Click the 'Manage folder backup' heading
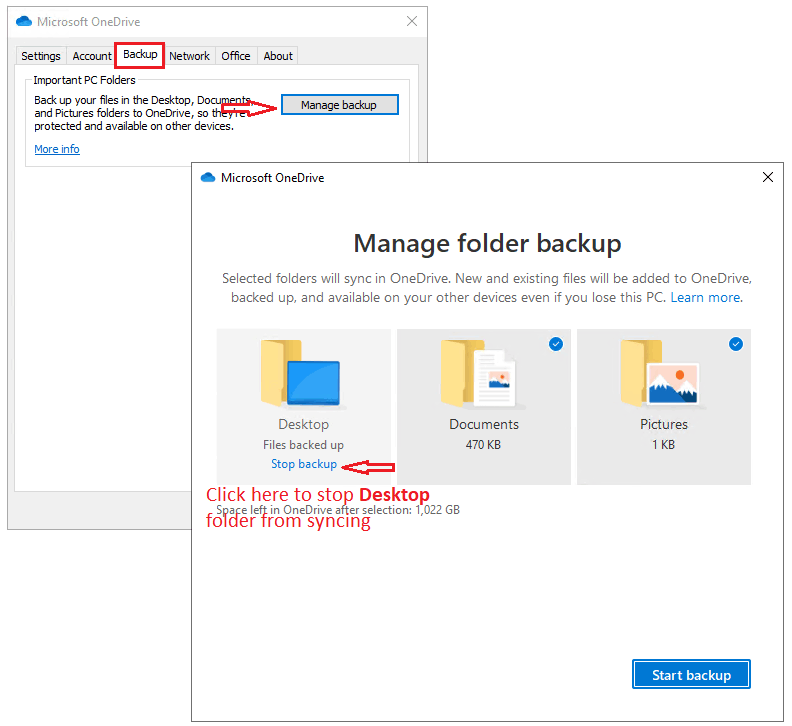 tap(487, 244)
